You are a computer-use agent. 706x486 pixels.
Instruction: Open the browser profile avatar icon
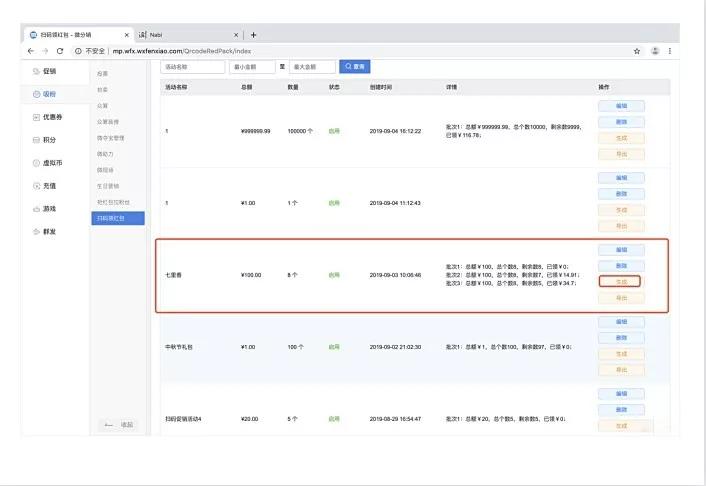click(655, 51)
